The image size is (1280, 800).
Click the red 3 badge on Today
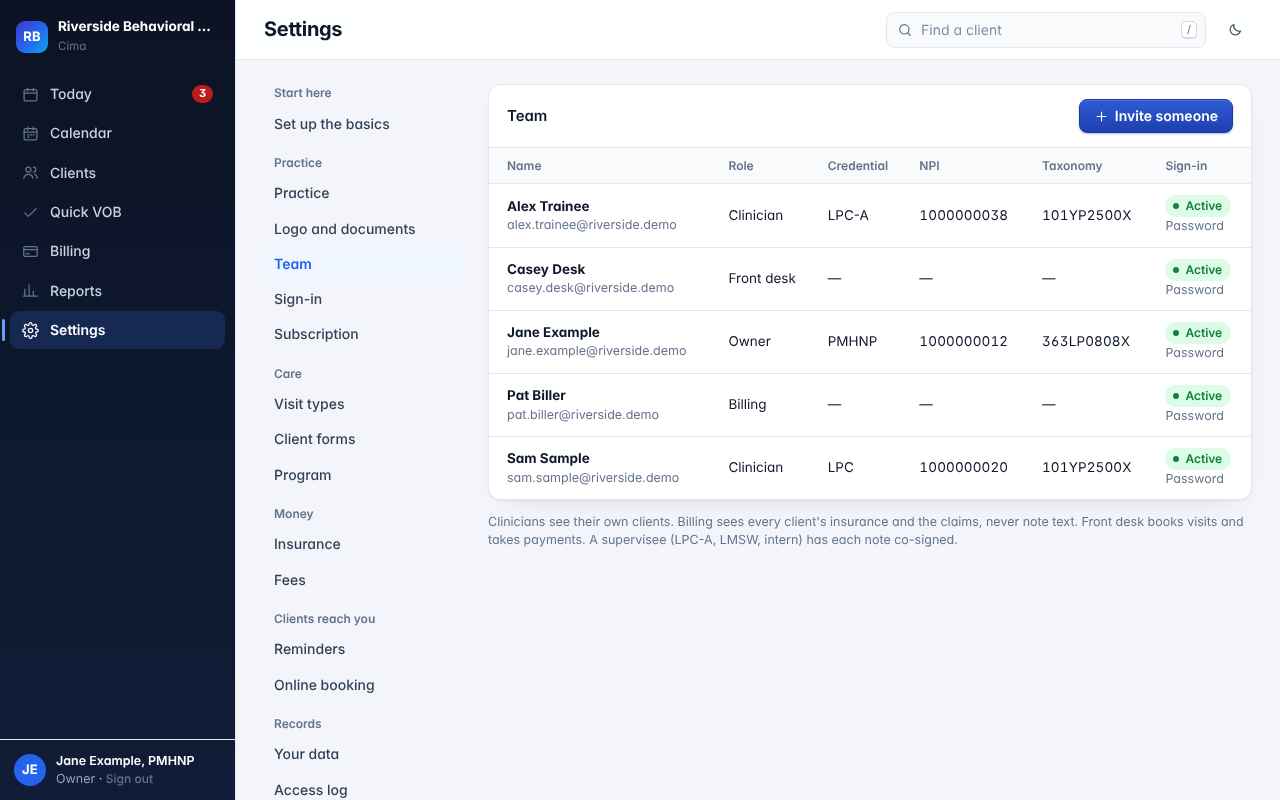click(x=202, y=94)
